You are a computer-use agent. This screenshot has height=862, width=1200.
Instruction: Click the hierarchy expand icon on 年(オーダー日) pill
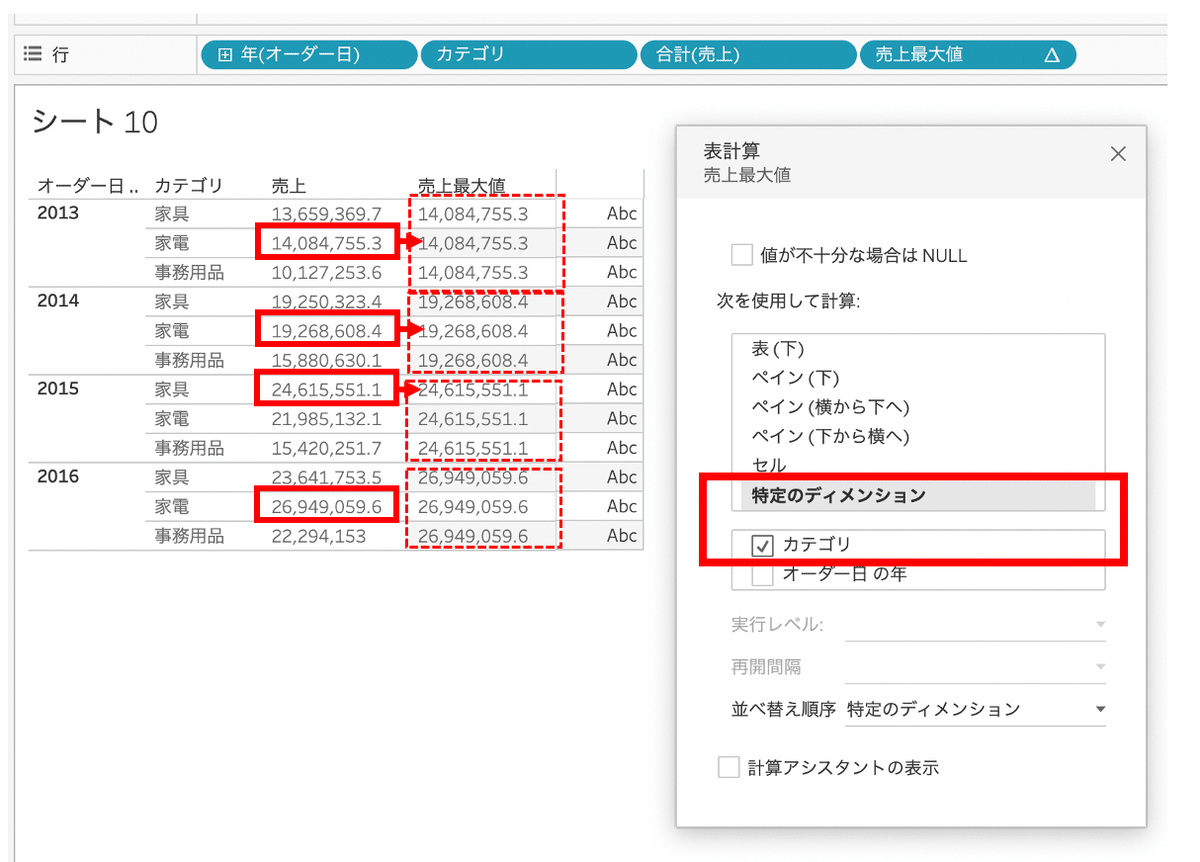[x=225, y=54]
